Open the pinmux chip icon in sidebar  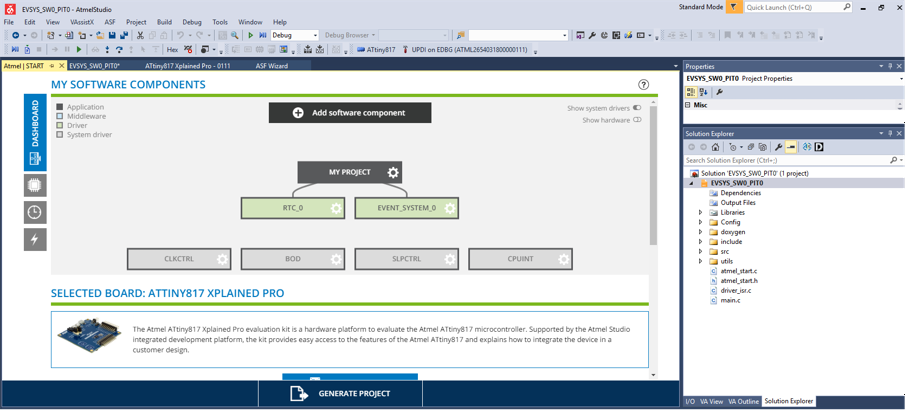point(35,185)
